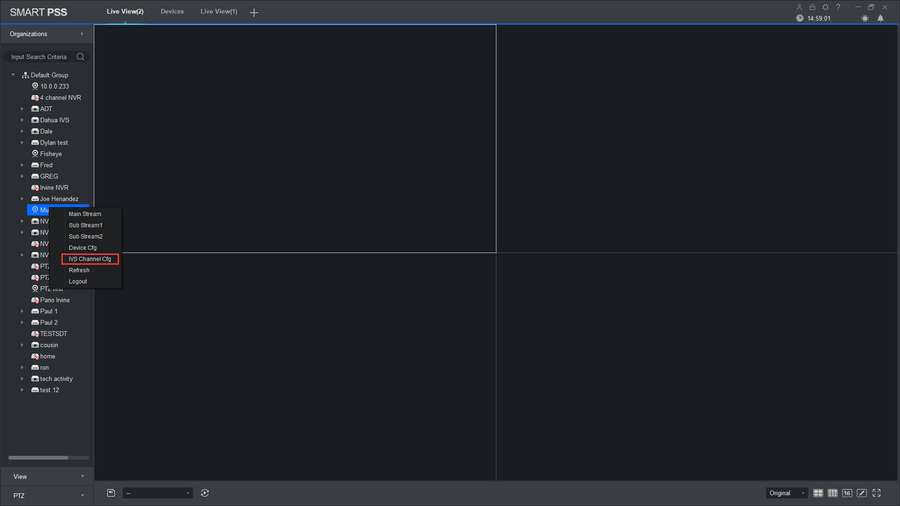
Task: Switch to the 16-split layout
Action: tap(847, 493)
